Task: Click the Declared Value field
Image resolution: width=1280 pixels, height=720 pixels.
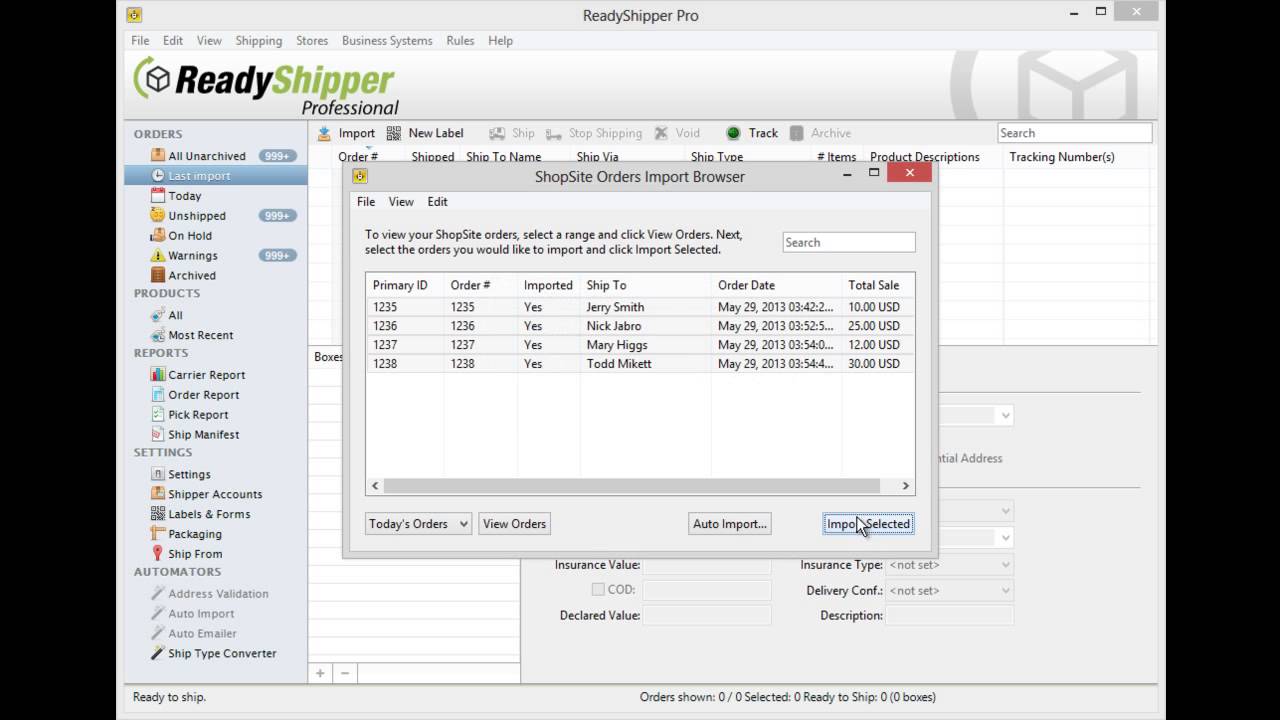Action: (x=707, y=616)
